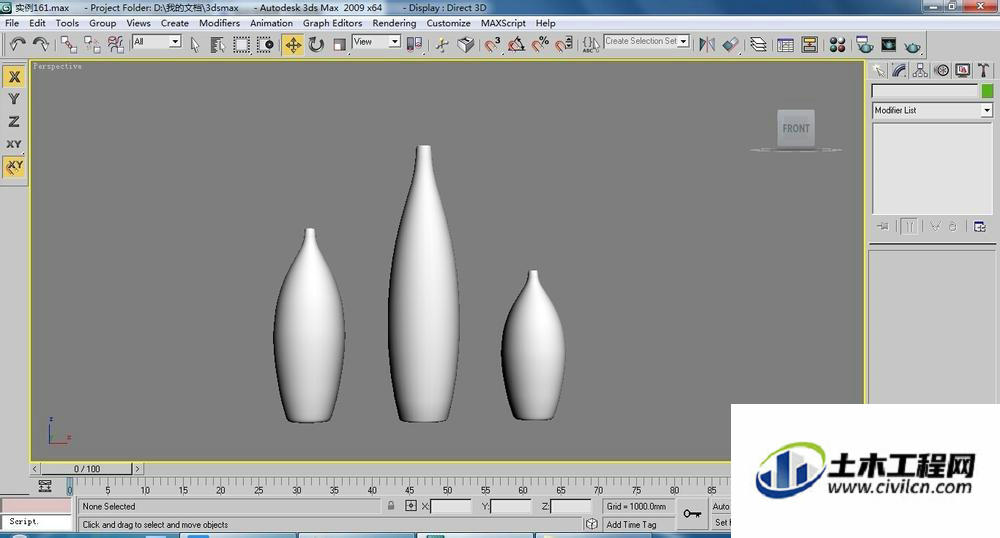The image size is (1000, 538).
Task: Toggle the 3D Snaps magnet
Action: pyautogui.click(x=492, y=45)
